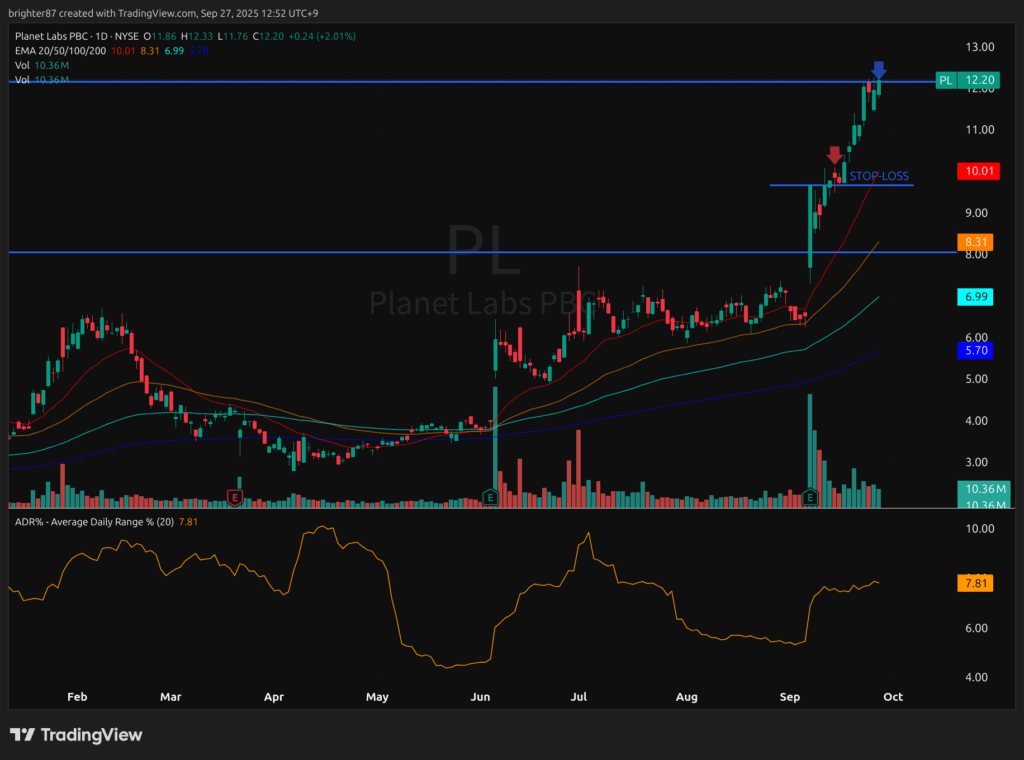The width and height of the screenshot is (1024, 760).
Task: Select the ADR% Average Daily Range legend
Action: click(94, 522)
